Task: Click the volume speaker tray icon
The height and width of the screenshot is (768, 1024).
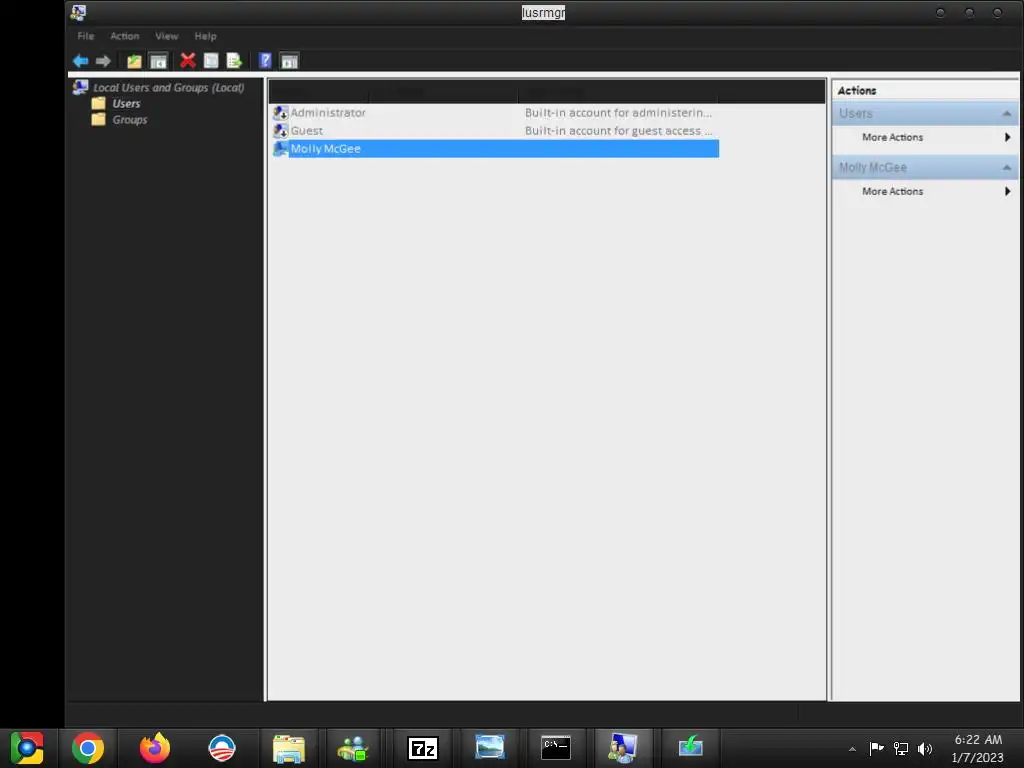Action: (x=925, y=748)
